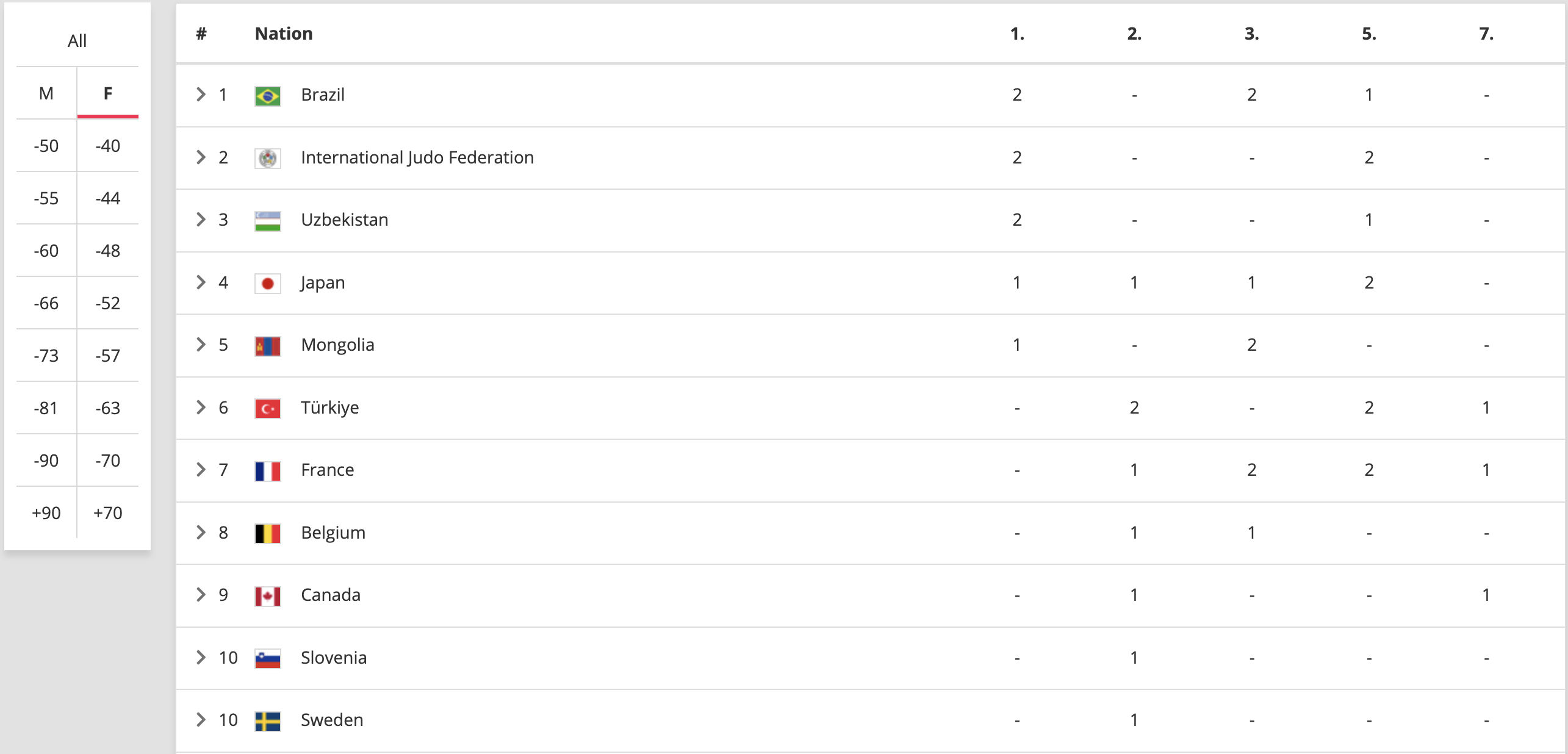Click the Japan flag icon
Image resolution: width=1568 pixels, height=754 pixels.
267,284
